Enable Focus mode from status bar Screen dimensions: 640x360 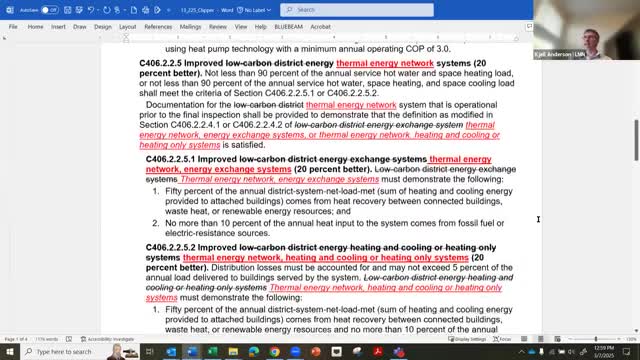click(x=502, y=339)
